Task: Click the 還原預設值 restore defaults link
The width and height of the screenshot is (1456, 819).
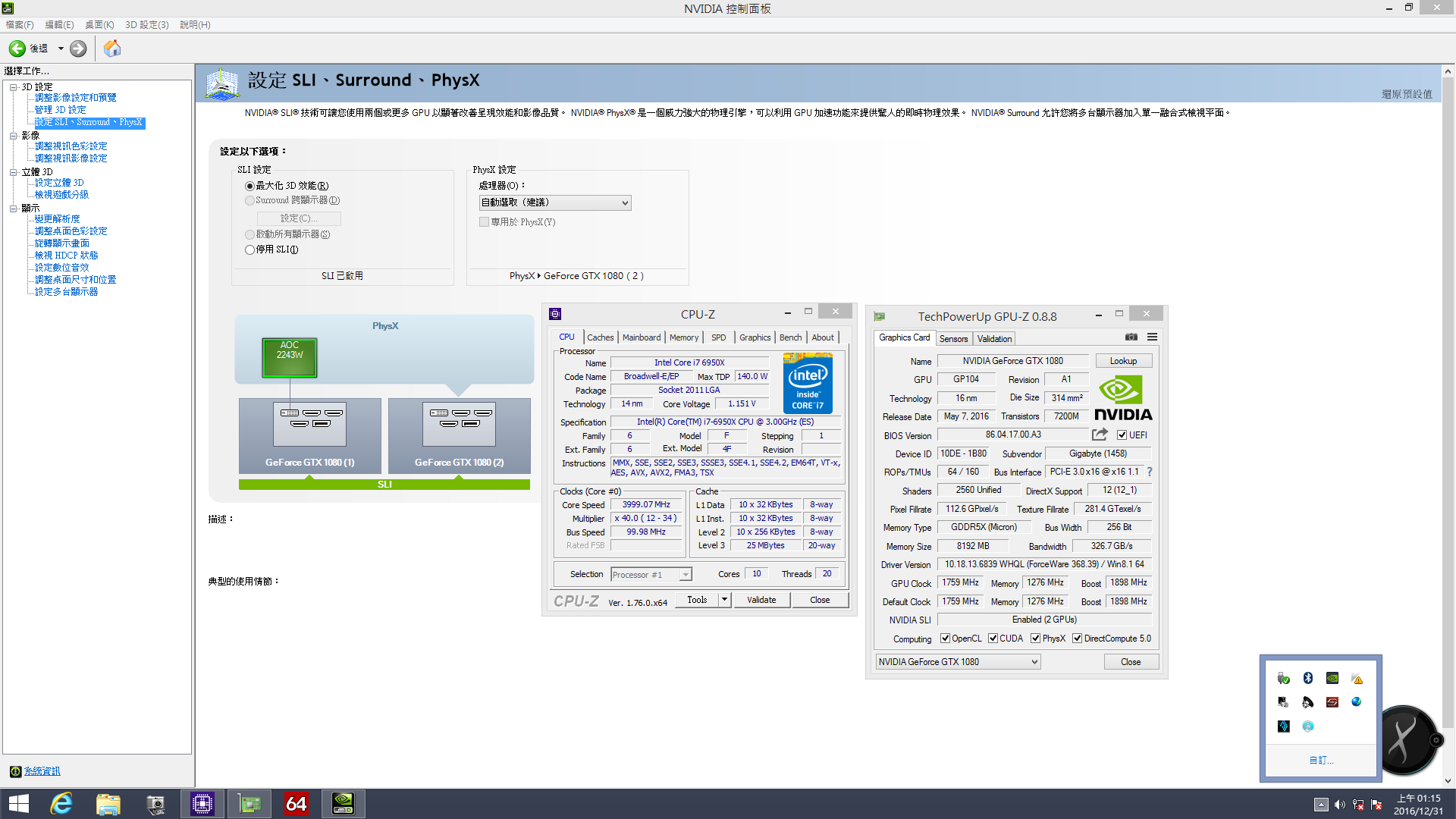Action: click(x=1407, y=94)
